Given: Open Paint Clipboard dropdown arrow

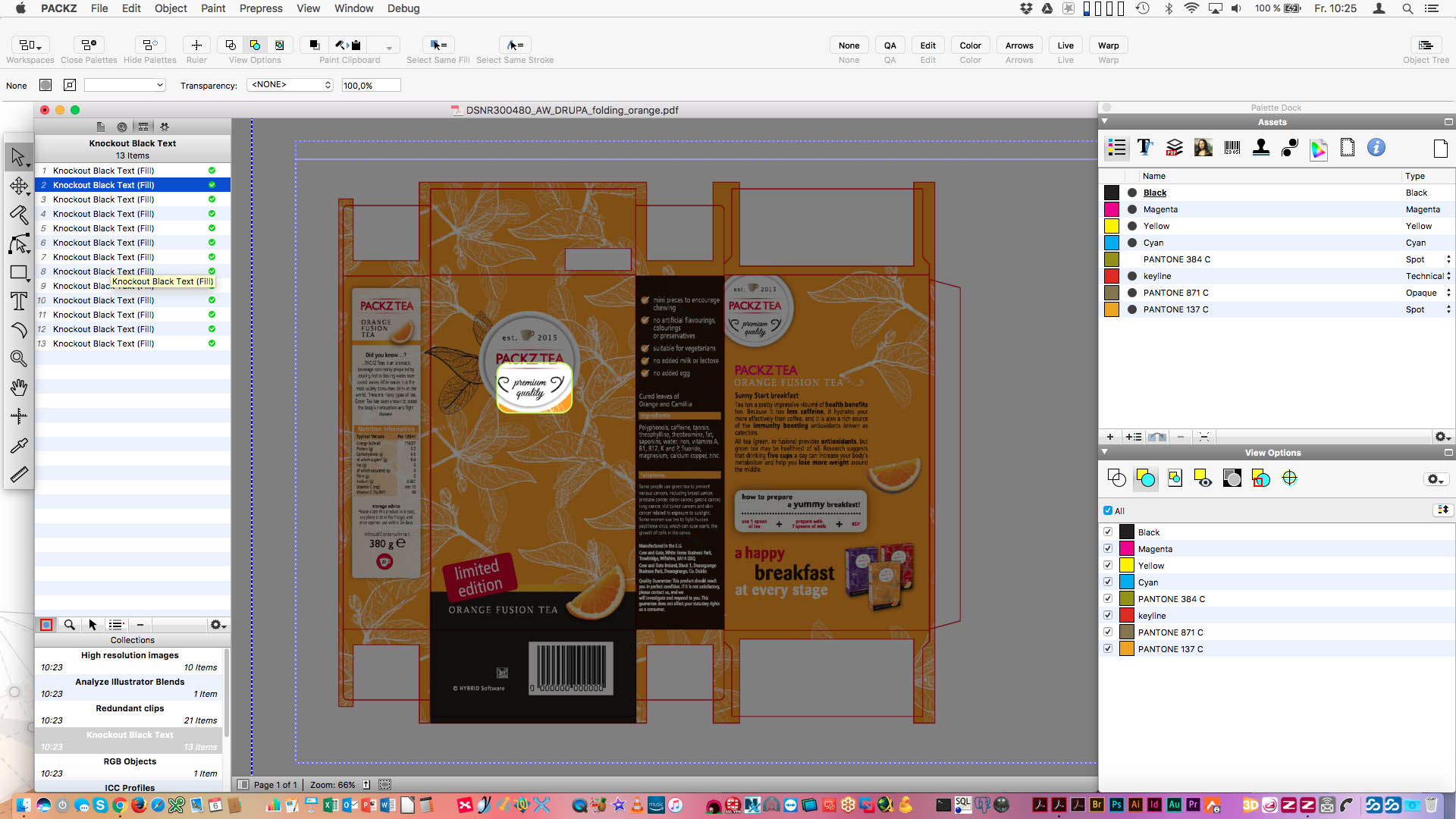Looking at the screenshot, I should pos(389,46).
